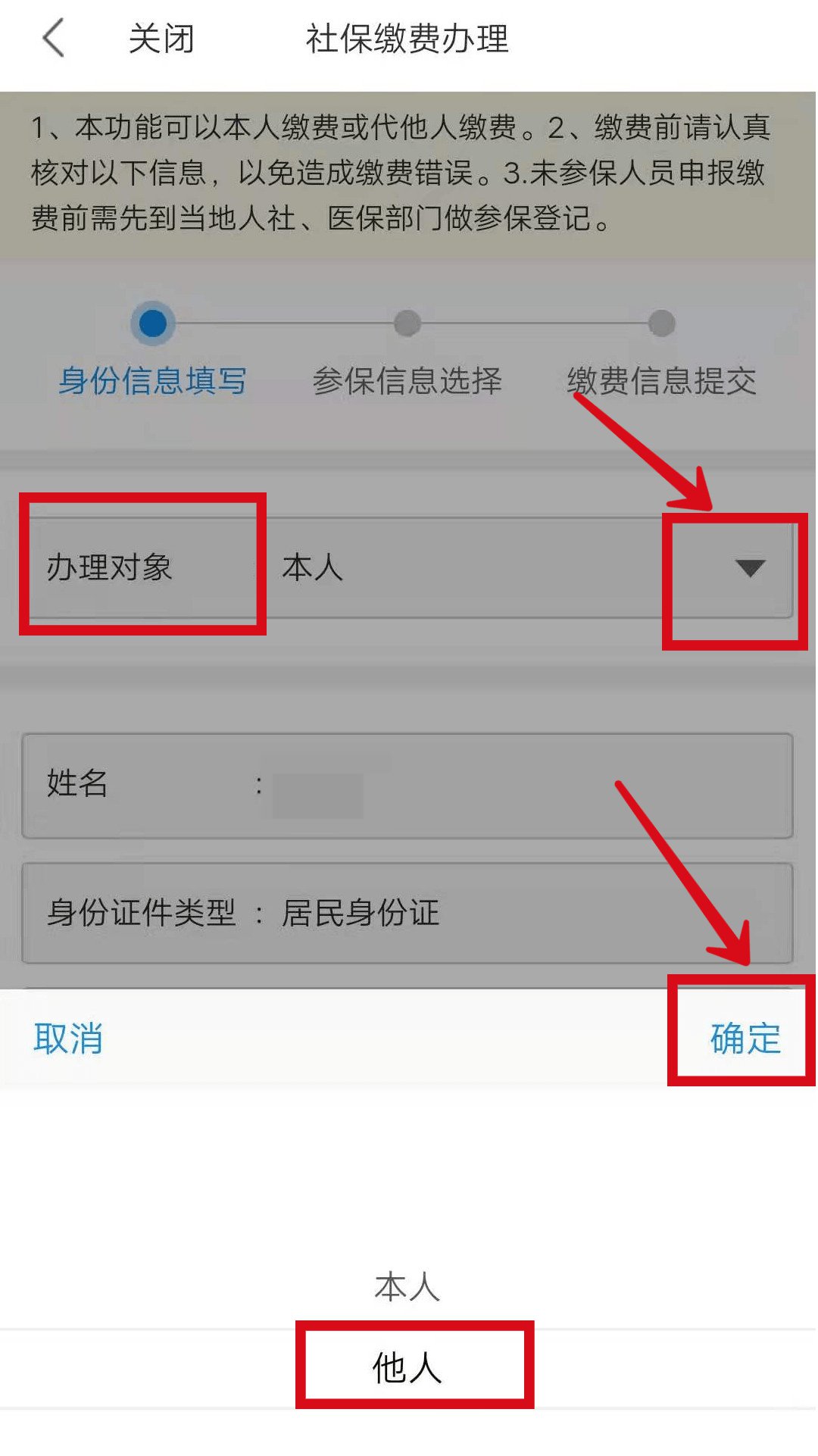Click the gray third step circle
The height and width of the screenshot is (1456, 818).
tap(662, 323)
